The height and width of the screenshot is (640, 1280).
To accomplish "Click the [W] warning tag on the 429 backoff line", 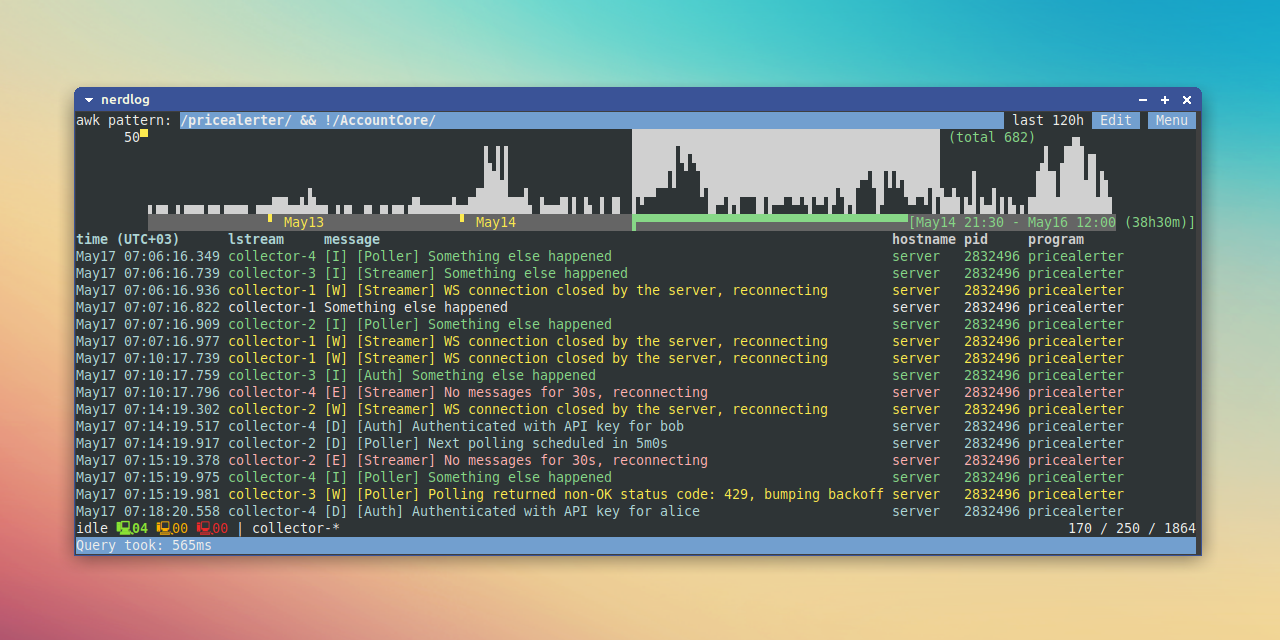I will 337,494.
